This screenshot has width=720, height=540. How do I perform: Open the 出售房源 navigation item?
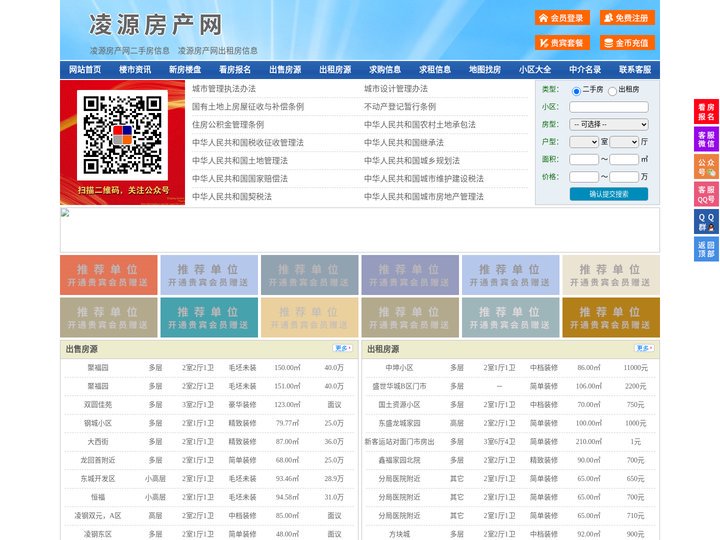[x=285, y=70]
